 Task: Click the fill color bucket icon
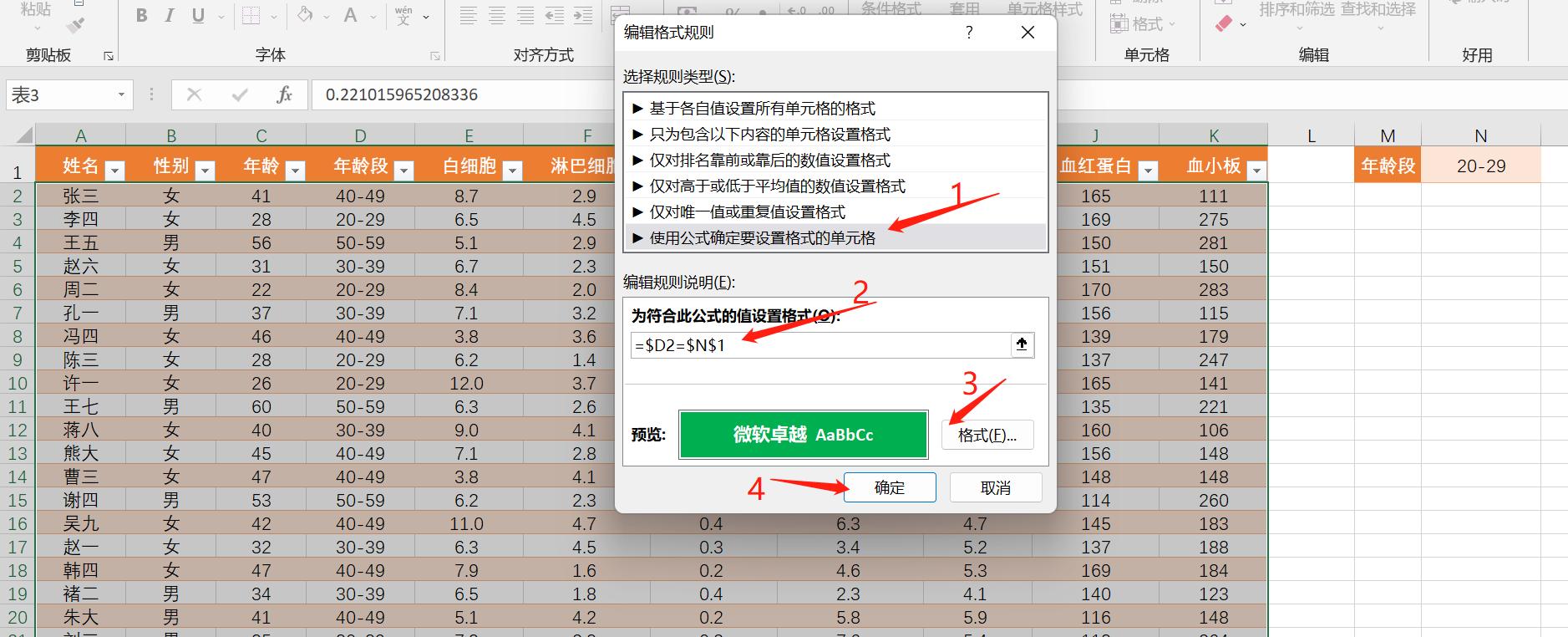[305, 16]
